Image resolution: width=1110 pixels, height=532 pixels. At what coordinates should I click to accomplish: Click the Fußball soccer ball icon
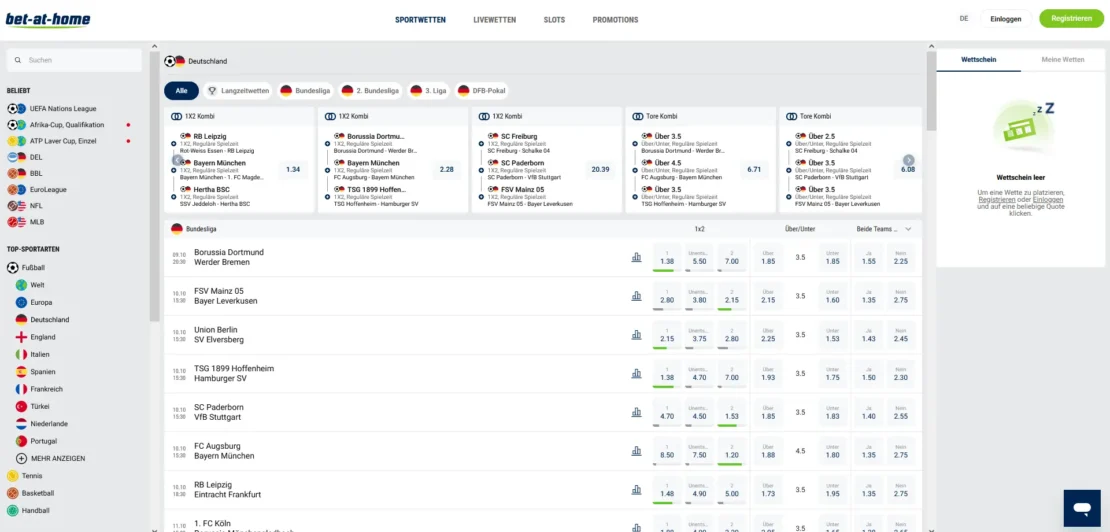click(12, 268)
